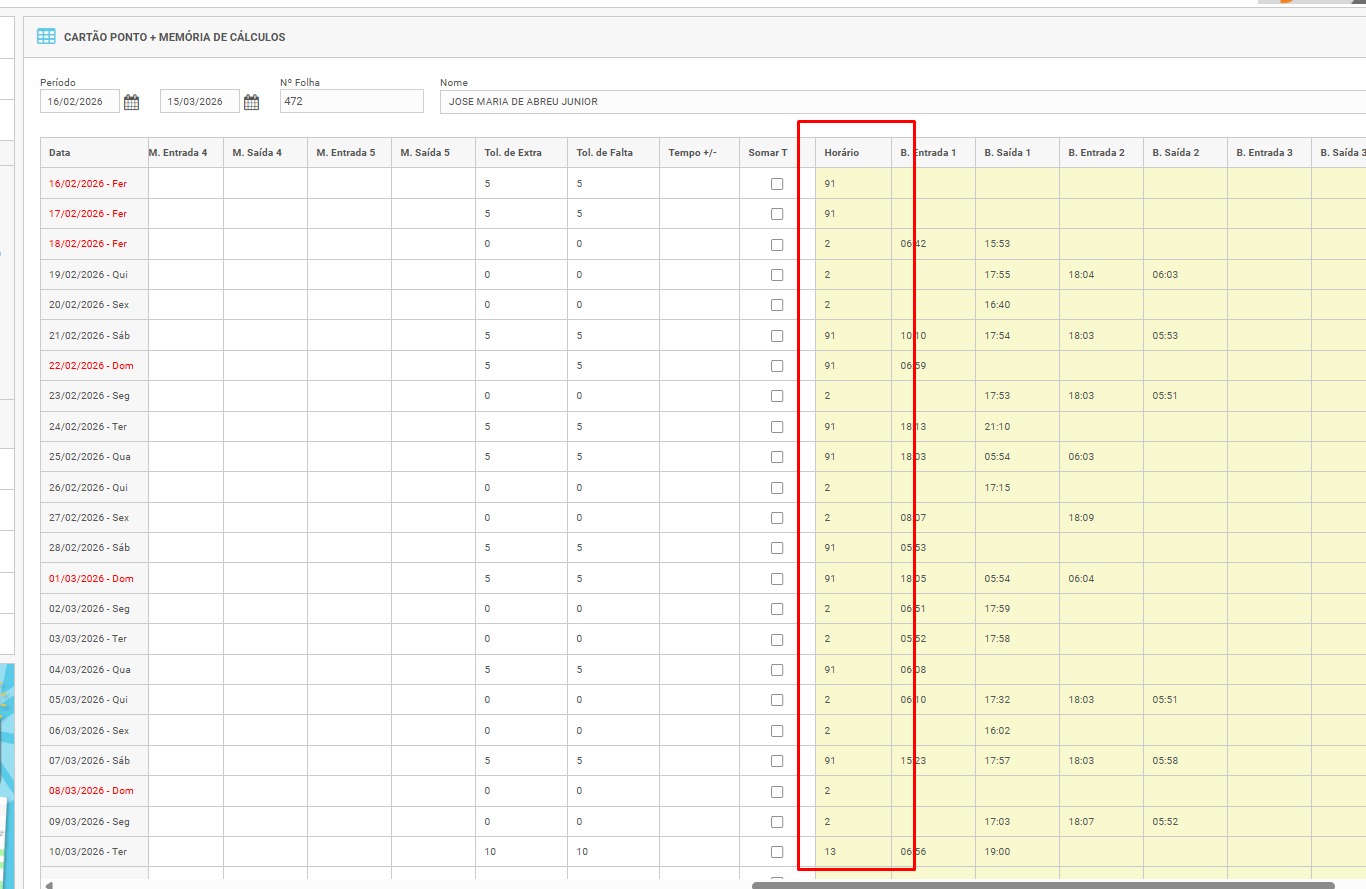Screen dimensions: 1366x889
Task: Focus the Nº Folha field showing 472
Action: click(x=351, y=102)
